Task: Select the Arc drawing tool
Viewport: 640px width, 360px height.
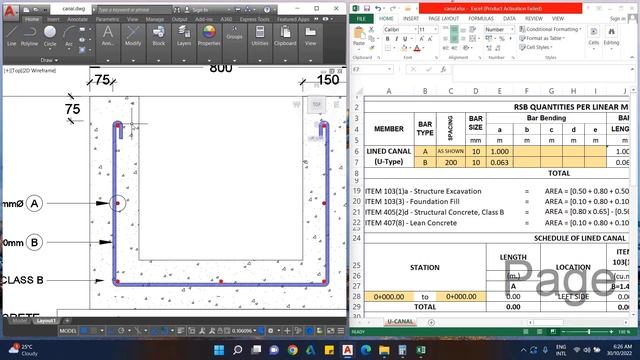Action: click(x=69, y=37)
